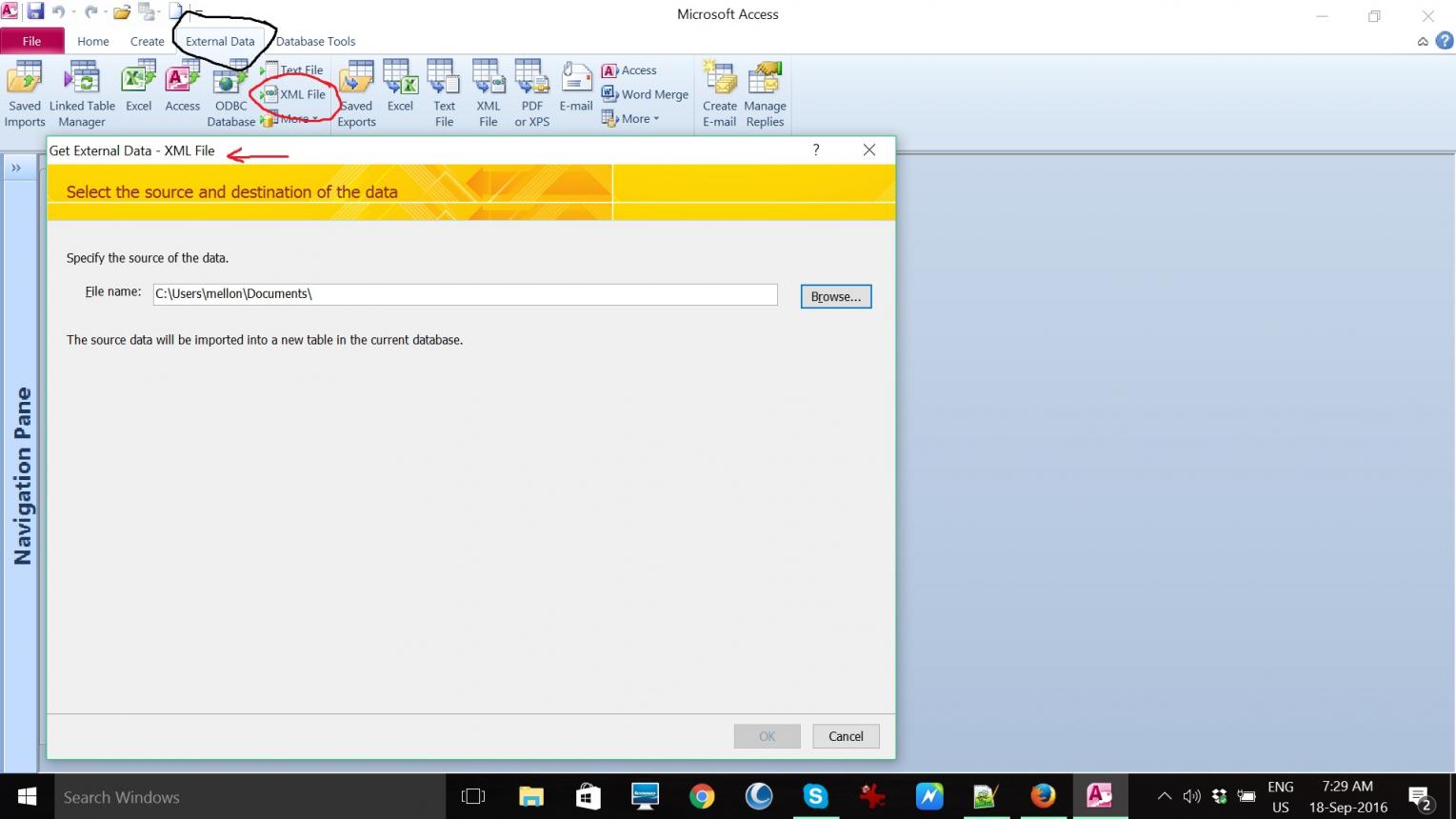Screen dimensions: 1456x819
Task: Click the New blank document quick access icon
Action: pos(176,12)
